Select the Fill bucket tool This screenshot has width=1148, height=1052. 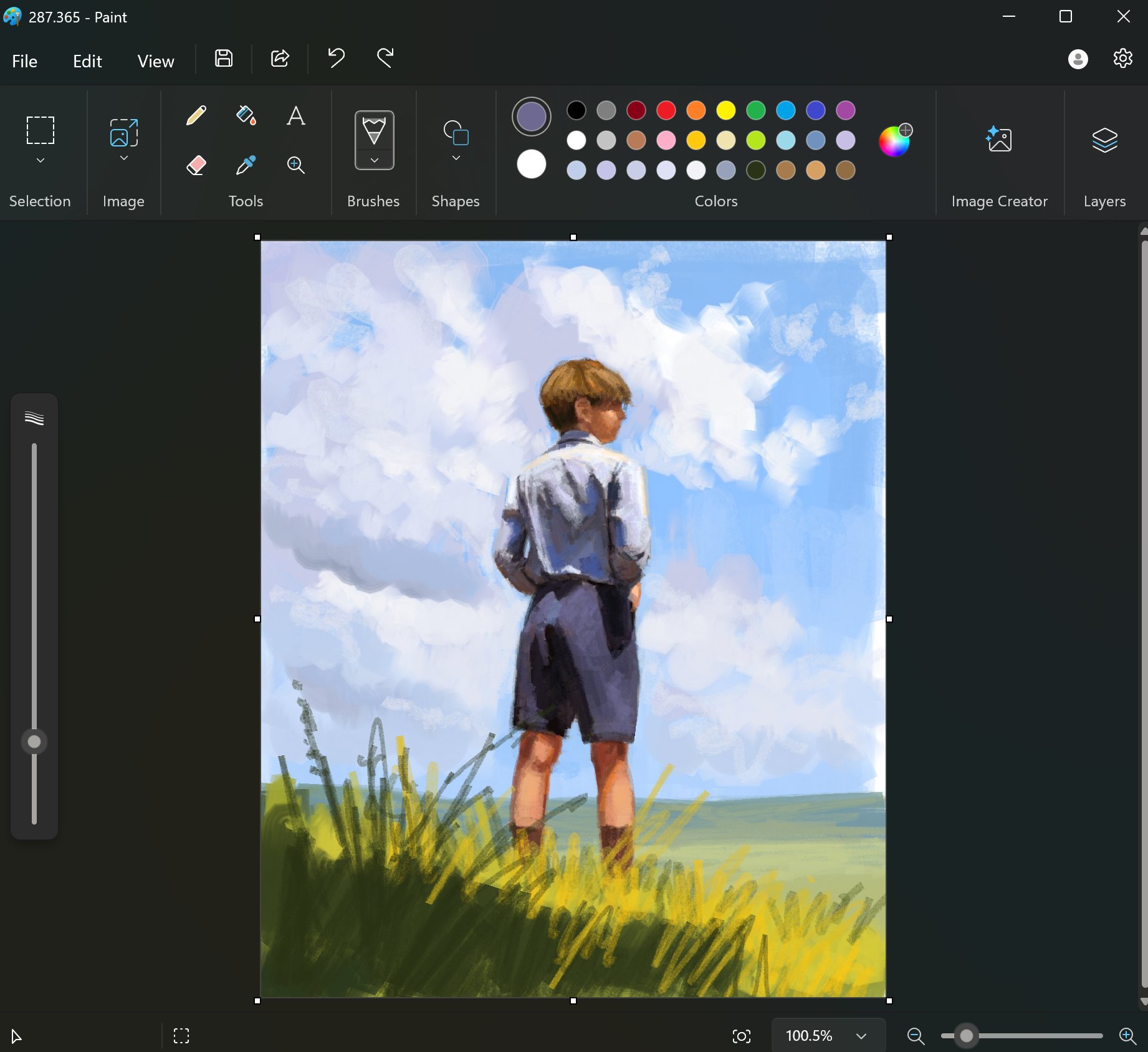(246, 115)
